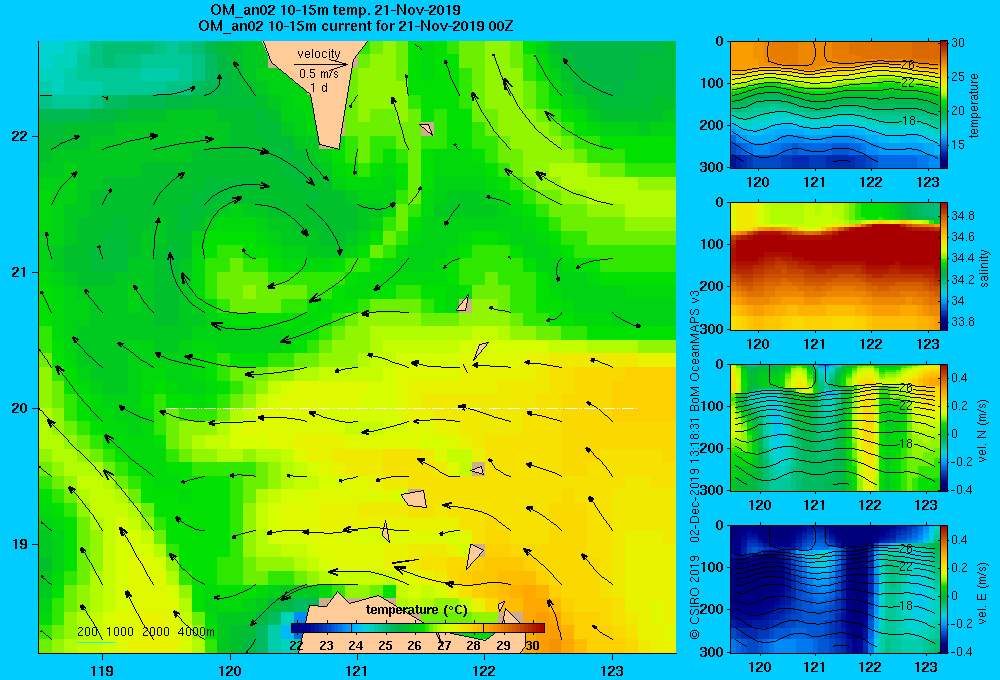This screenshot has height=680, width=1000.
Task: Click latitude label '19' on the main map axis
Action: point(20,544)
